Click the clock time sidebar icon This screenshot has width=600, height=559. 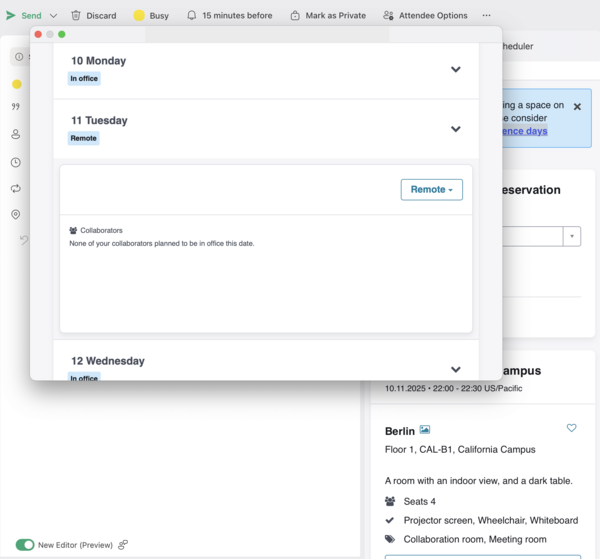coord(16,162)
